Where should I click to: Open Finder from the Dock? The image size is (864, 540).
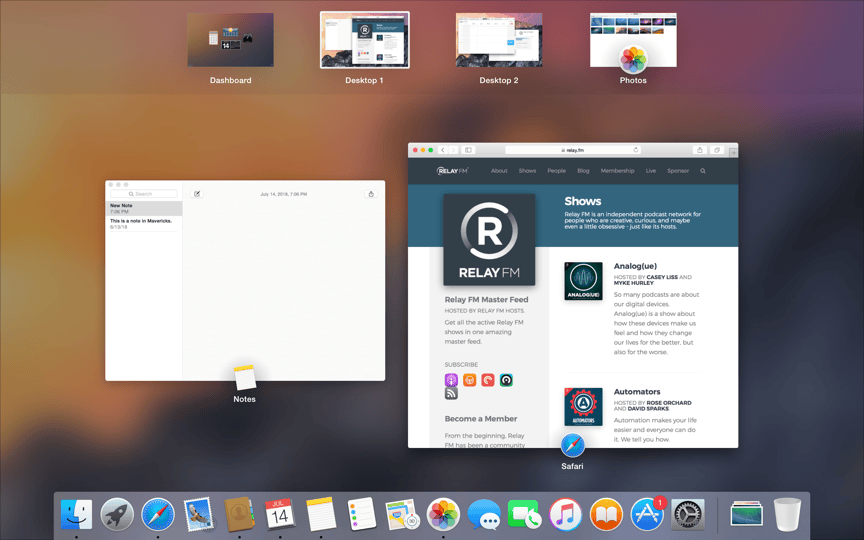76,515
